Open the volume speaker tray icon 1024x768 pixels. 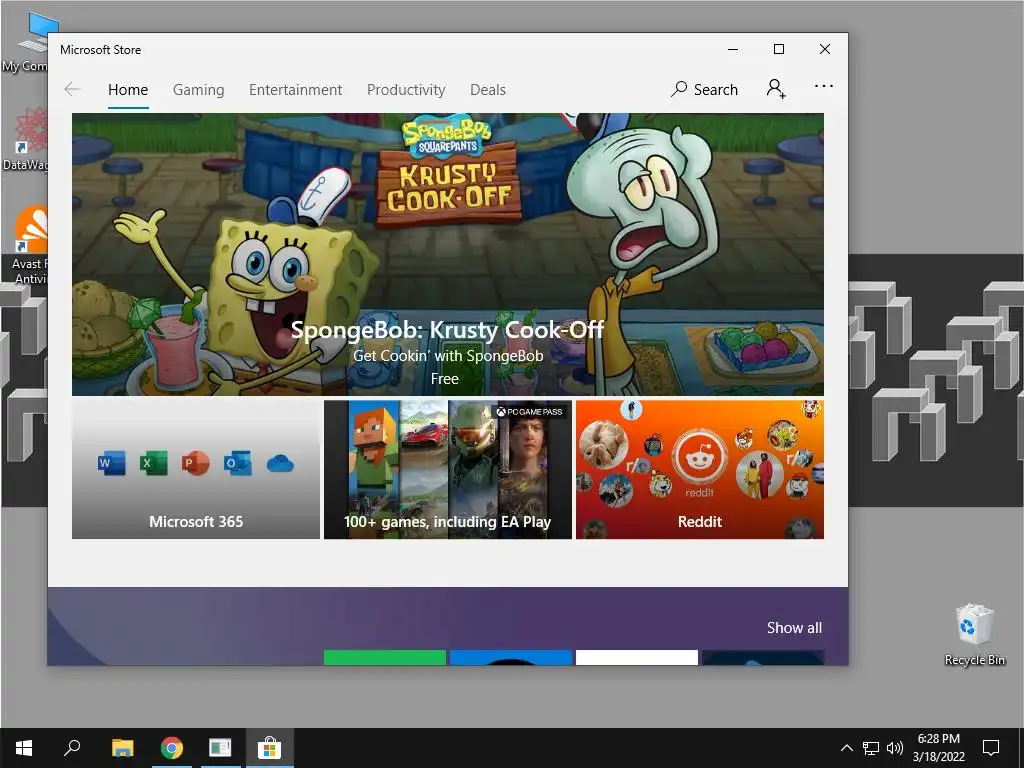tap(895, 748)
